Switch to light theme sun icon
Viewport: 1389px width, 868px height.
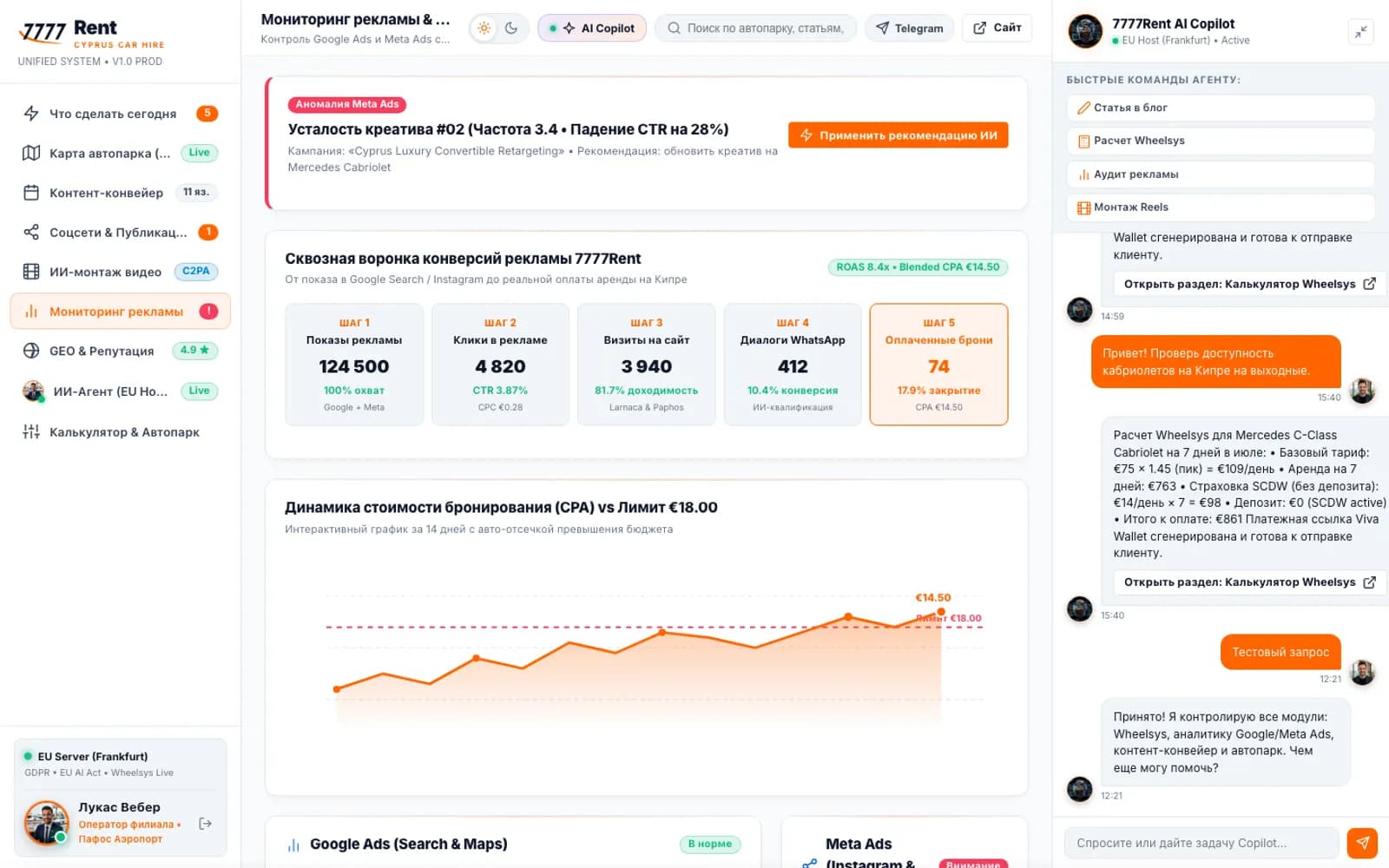point(484,28)
